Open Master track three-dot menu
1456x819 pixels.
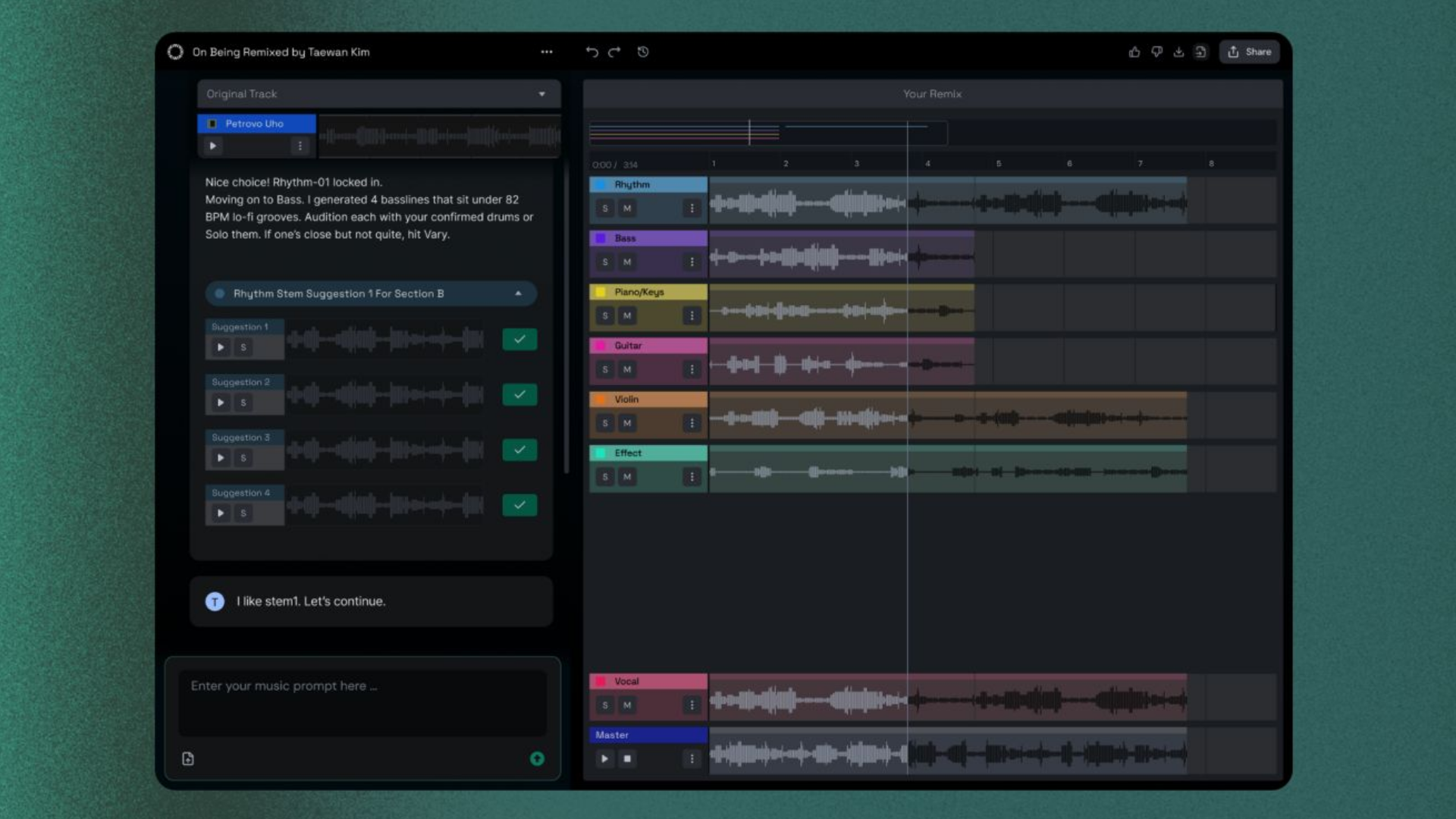pos(691,758)
